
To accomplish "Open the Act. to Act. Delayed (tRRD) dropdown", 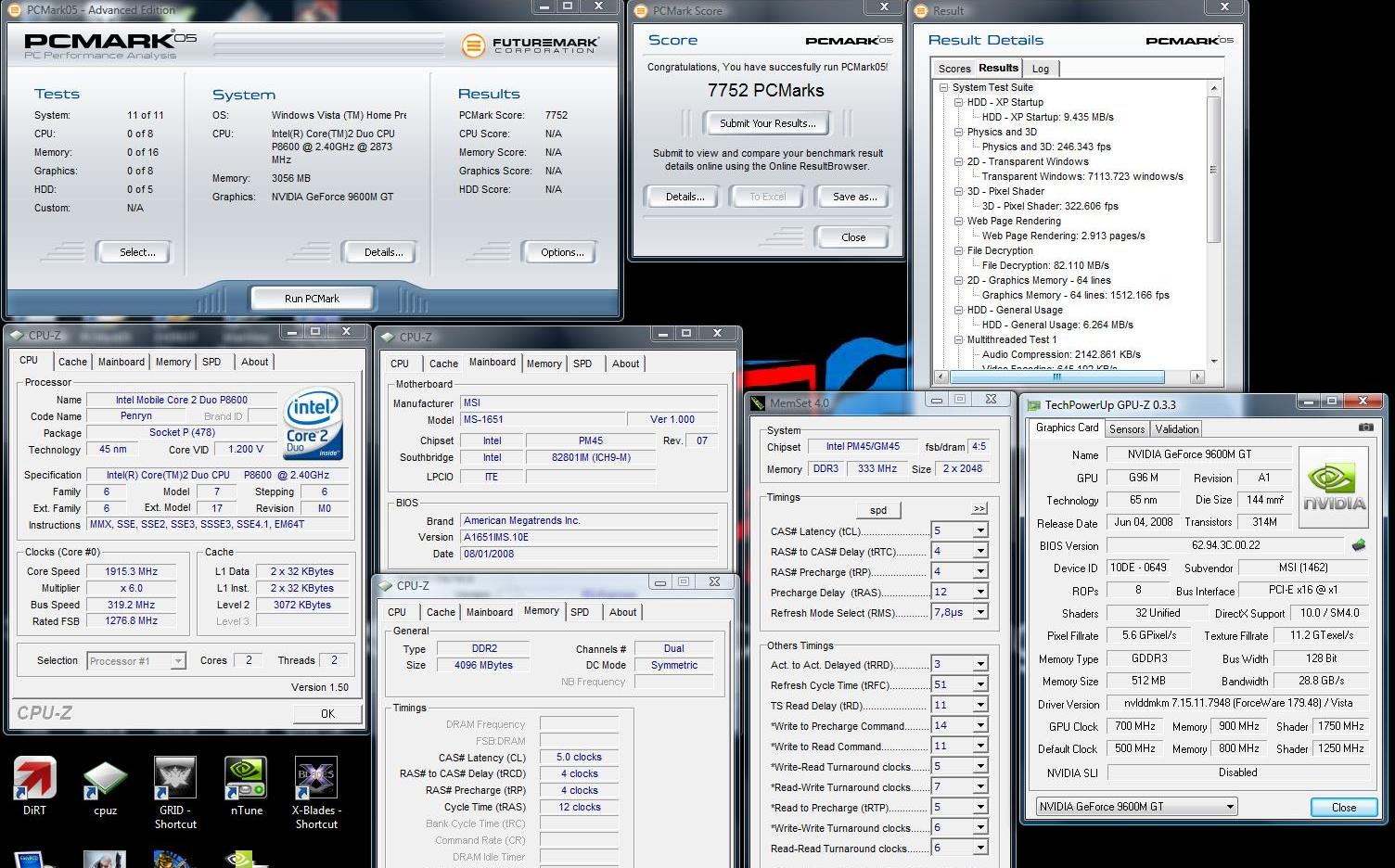I will point(979,664).
